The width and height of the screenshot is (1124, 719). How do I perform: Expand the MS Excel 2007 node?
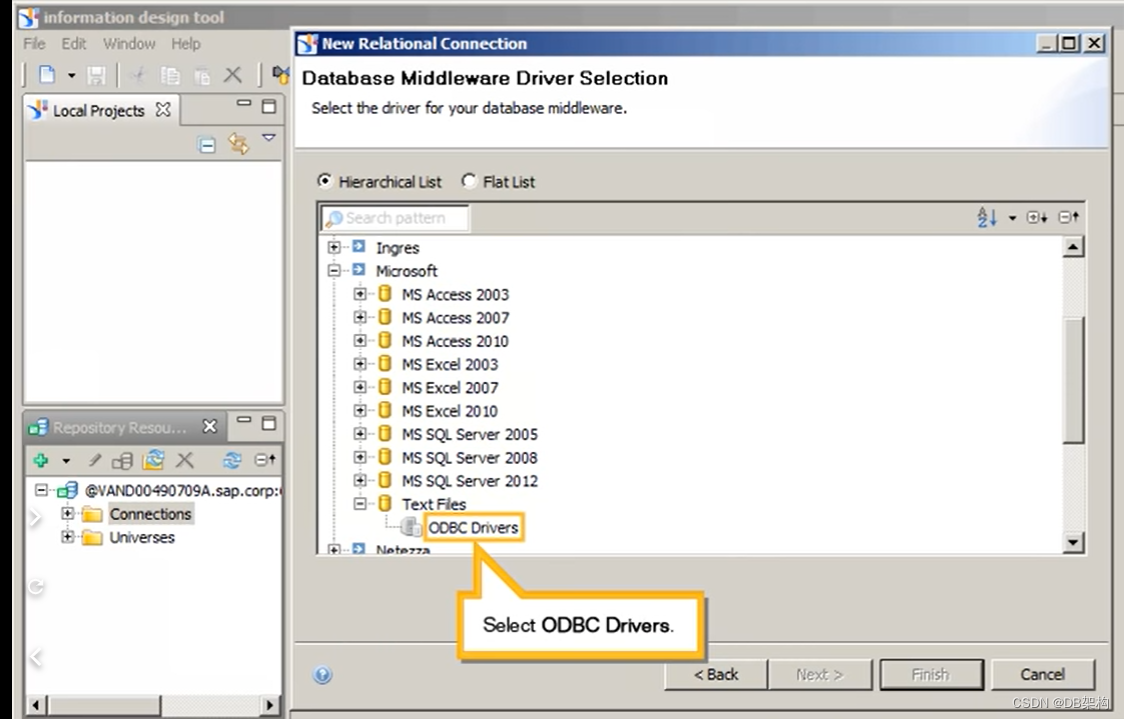tap(360, 387)
